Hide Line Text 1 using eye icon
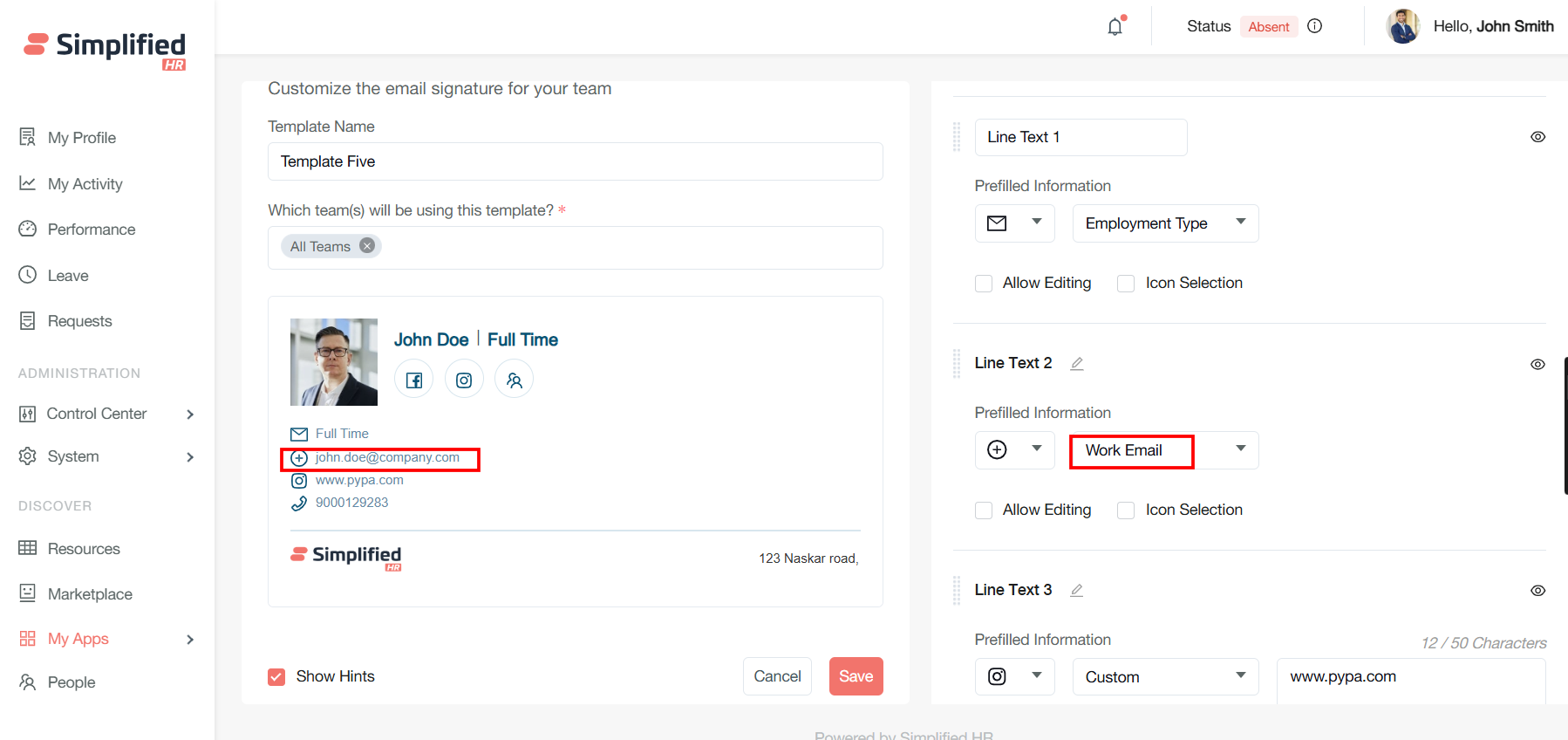 1537,137
